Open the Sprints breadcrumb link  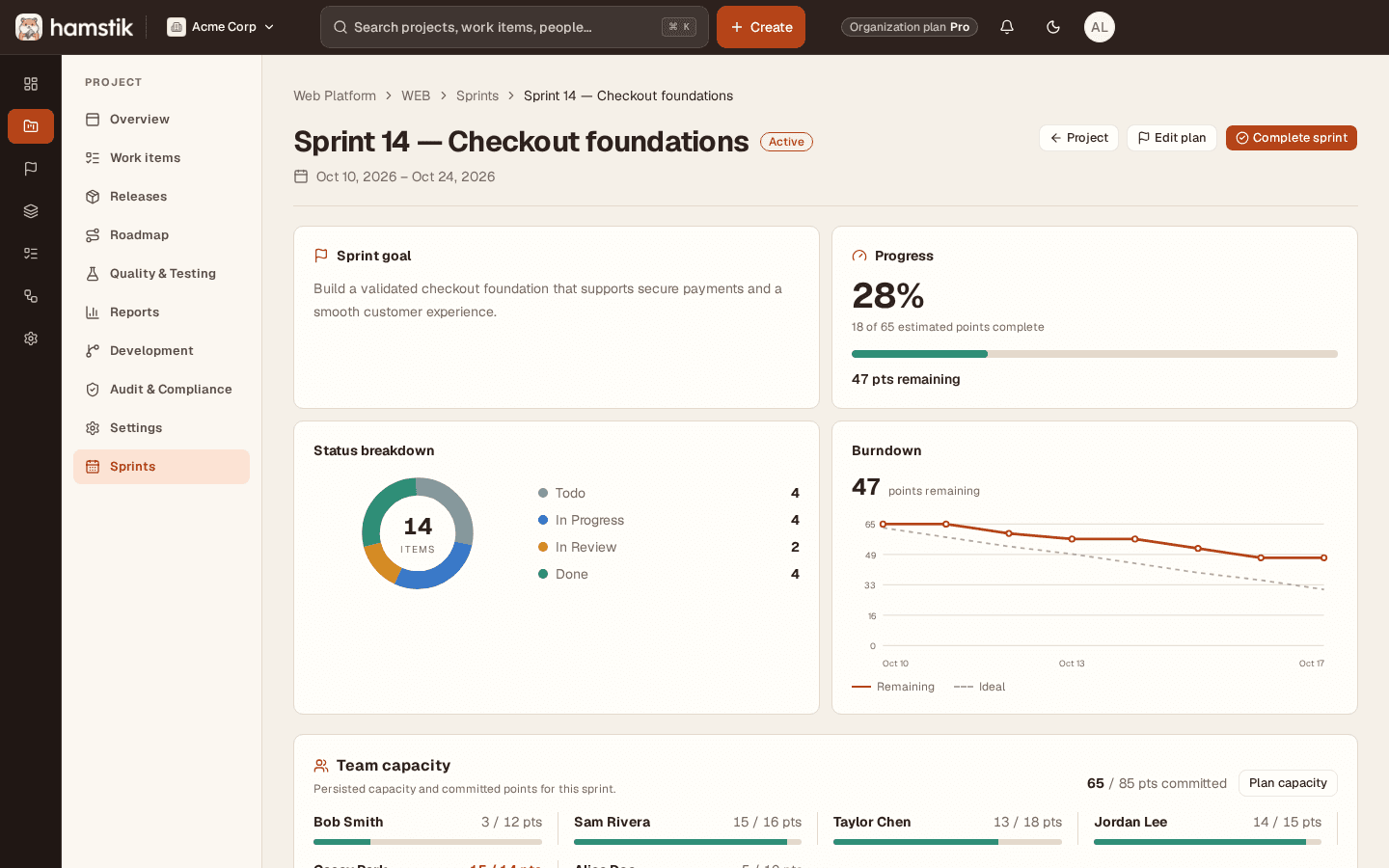coord(477,95)
